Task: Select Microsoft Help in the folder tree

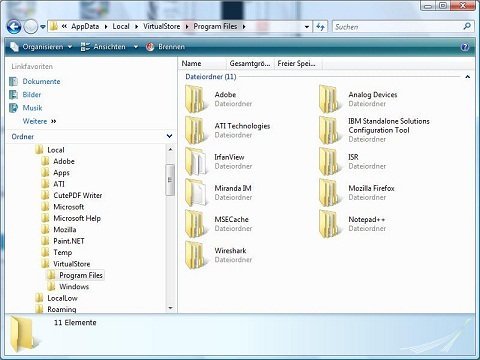Action: click(77, 218)
